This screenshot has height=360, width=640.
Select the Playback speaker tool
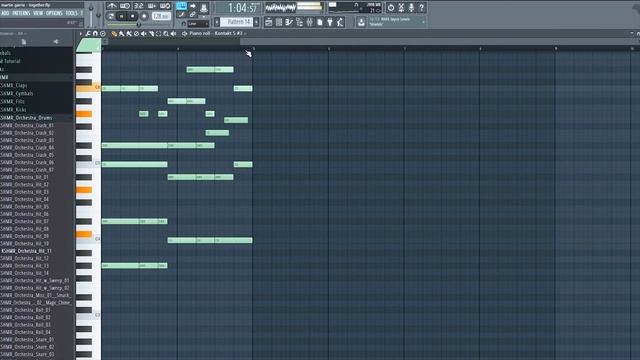[x=173, y=34]
